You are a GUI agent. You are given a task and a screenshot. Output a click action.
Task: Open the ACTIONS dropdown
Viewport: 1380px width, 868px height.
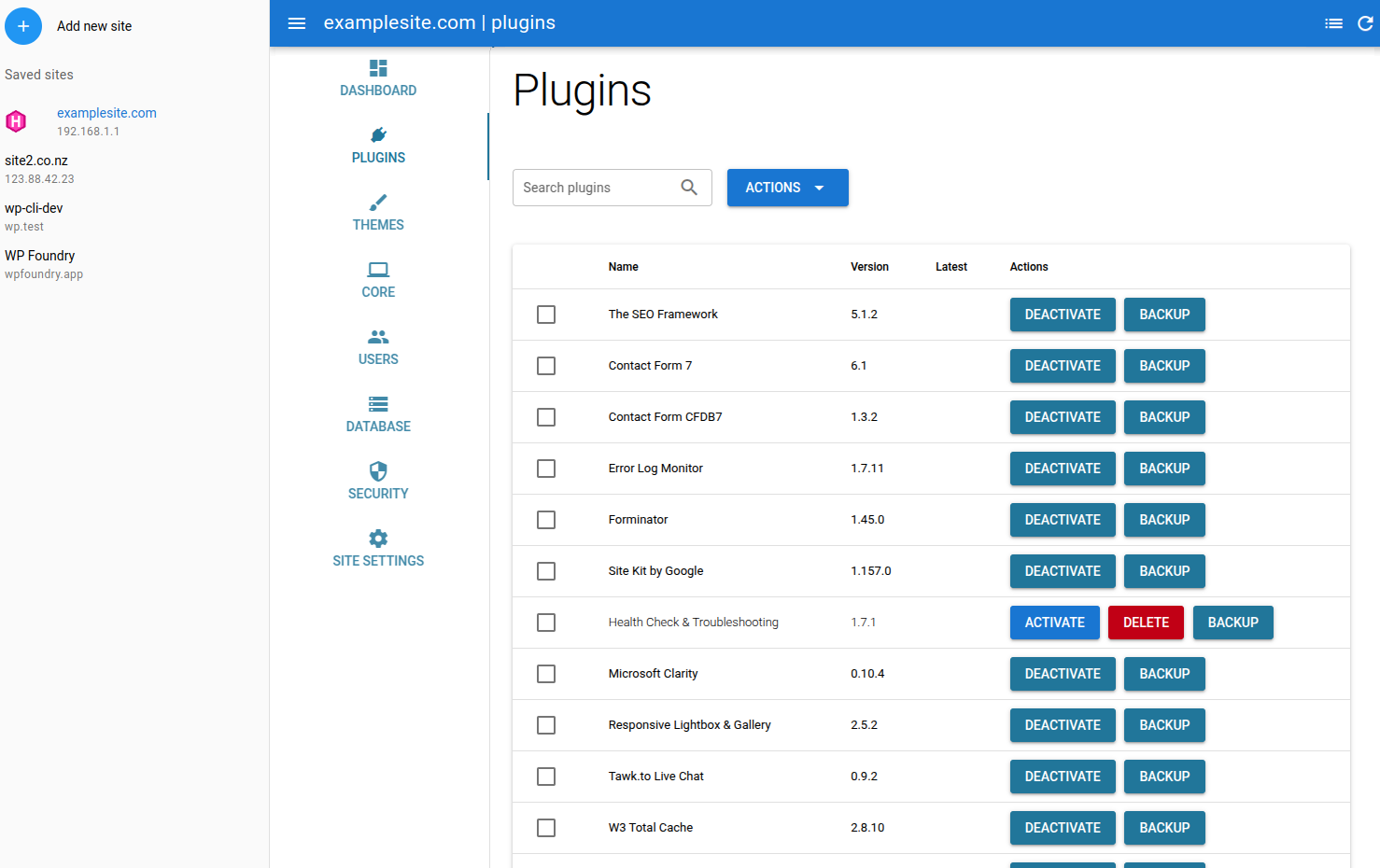pos(787,188)
